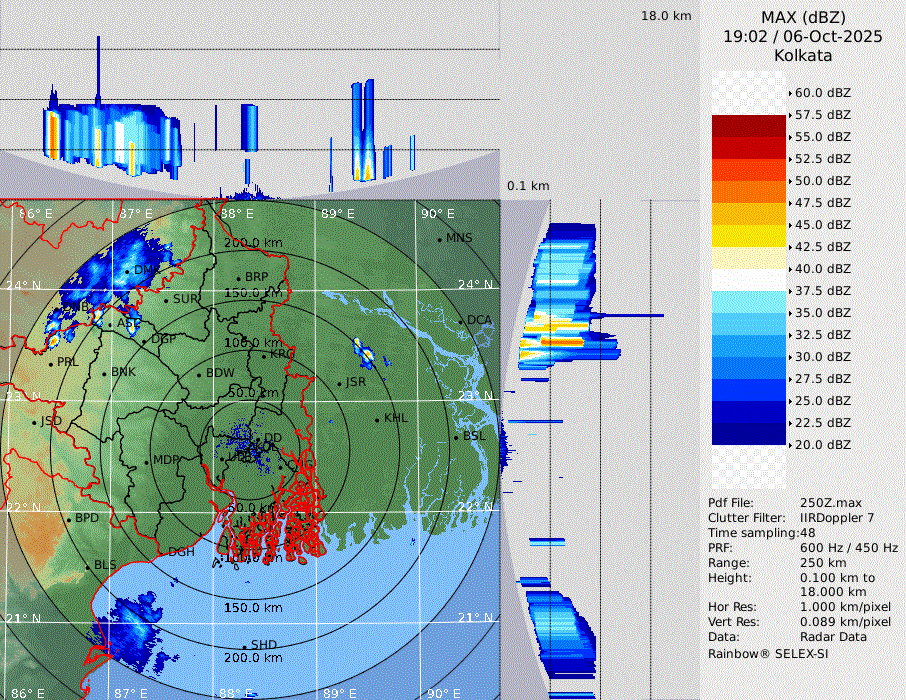
Task: Click the KHL station marker
Action: (377, 418)
